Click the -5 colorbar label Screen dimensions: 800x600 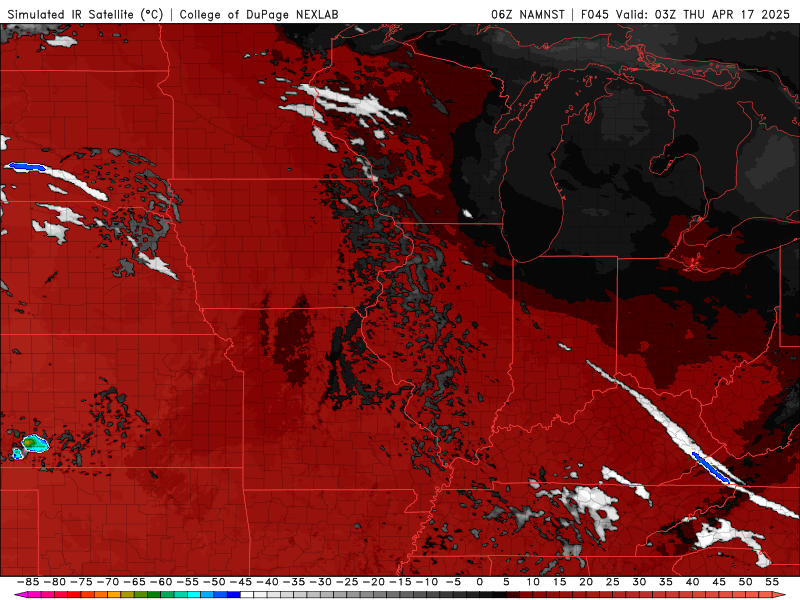click(453, 582)
